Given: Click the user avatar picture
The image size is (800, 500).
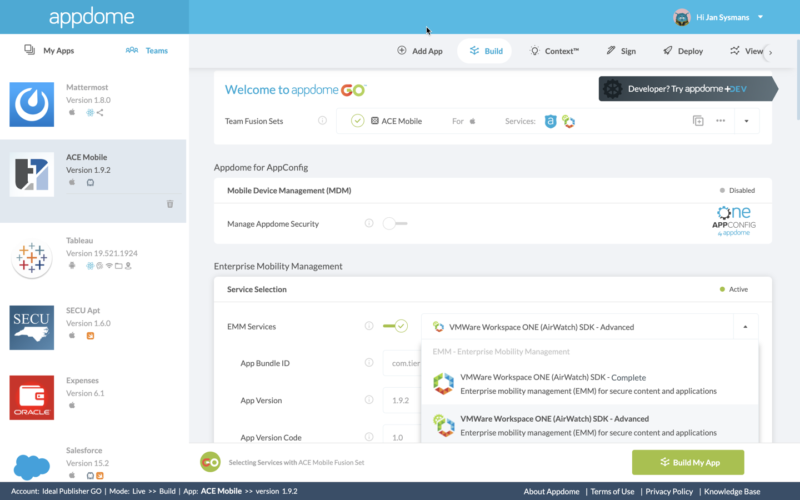Looking at the screenshot, I should [682, 17].
